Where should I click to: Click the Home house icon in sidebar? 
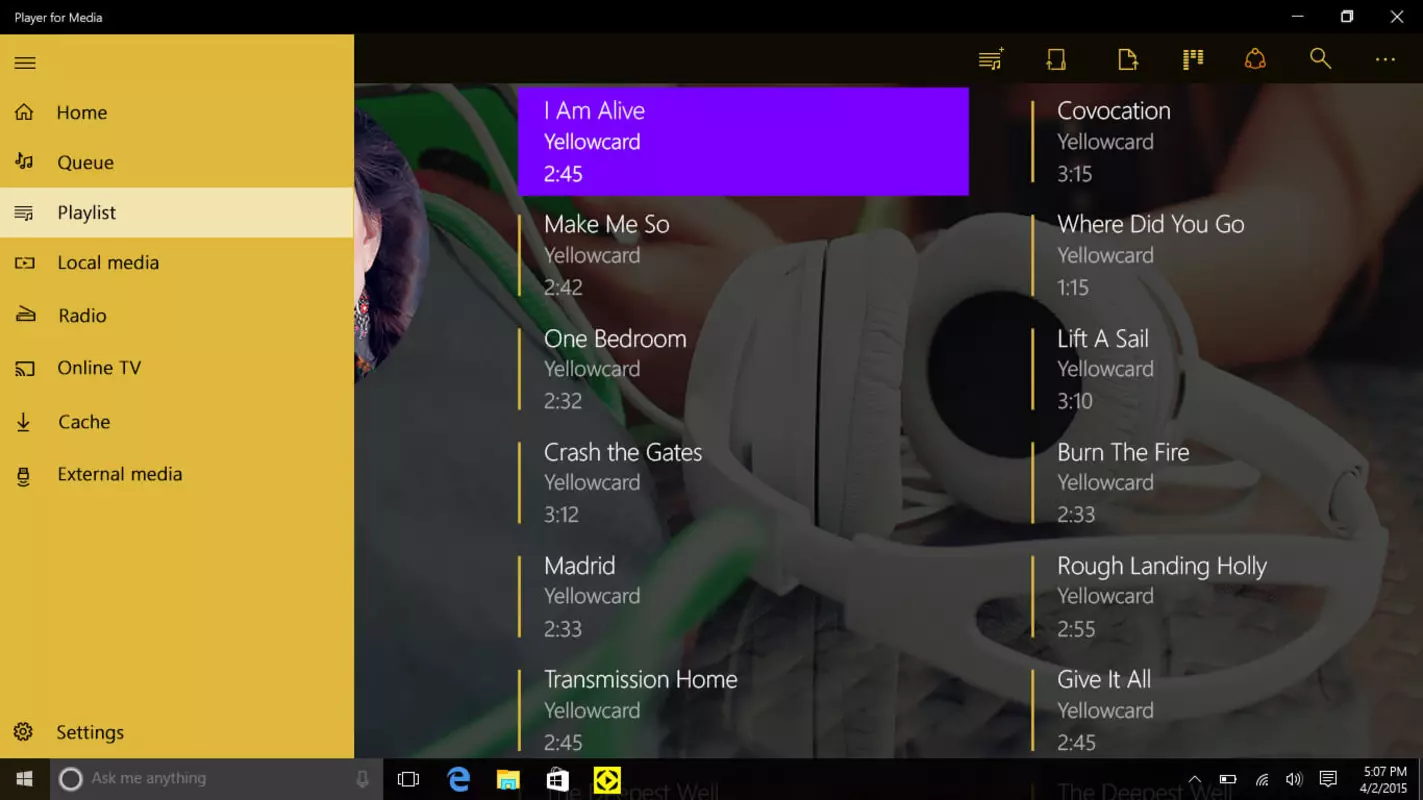point(24,112)
